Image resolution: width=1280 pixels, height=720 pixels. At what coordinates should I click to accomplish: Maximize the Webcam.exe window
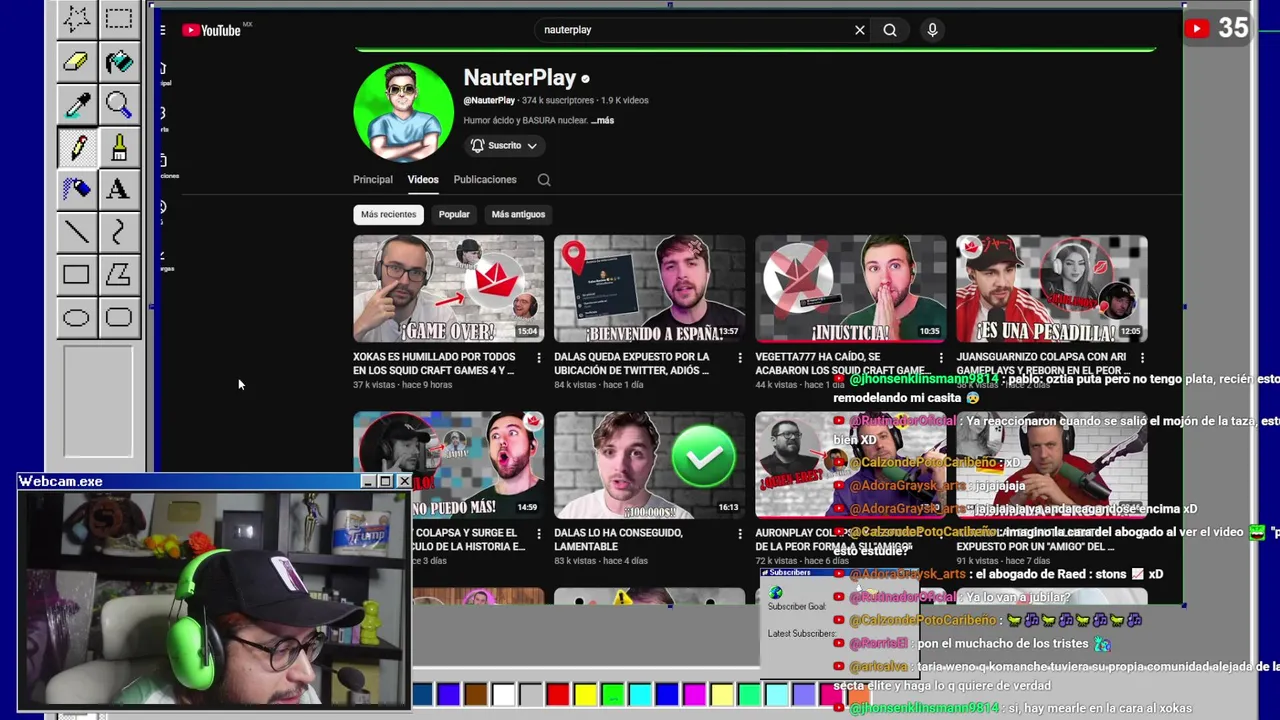[x=385, y=482]
